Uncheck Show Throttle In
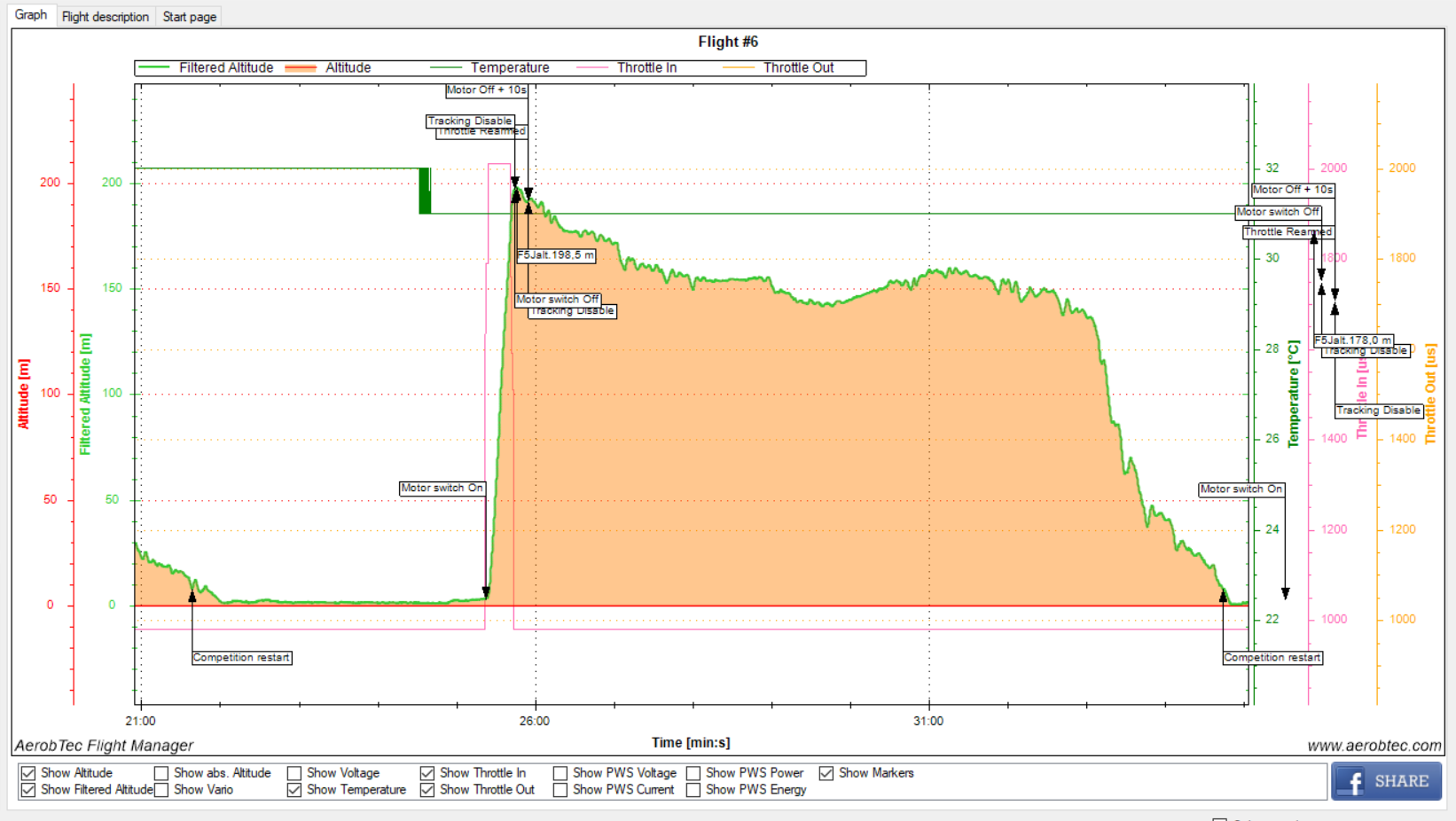This screenshot has height=821, width=1456. click(x=427, y=773)
